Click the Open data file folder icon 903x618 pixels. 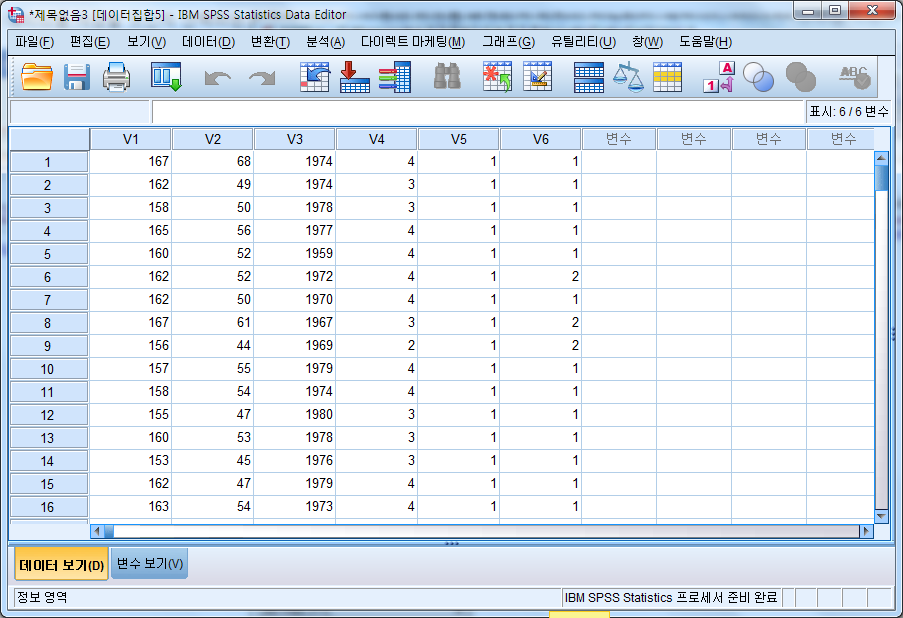(x=37, y=77)
